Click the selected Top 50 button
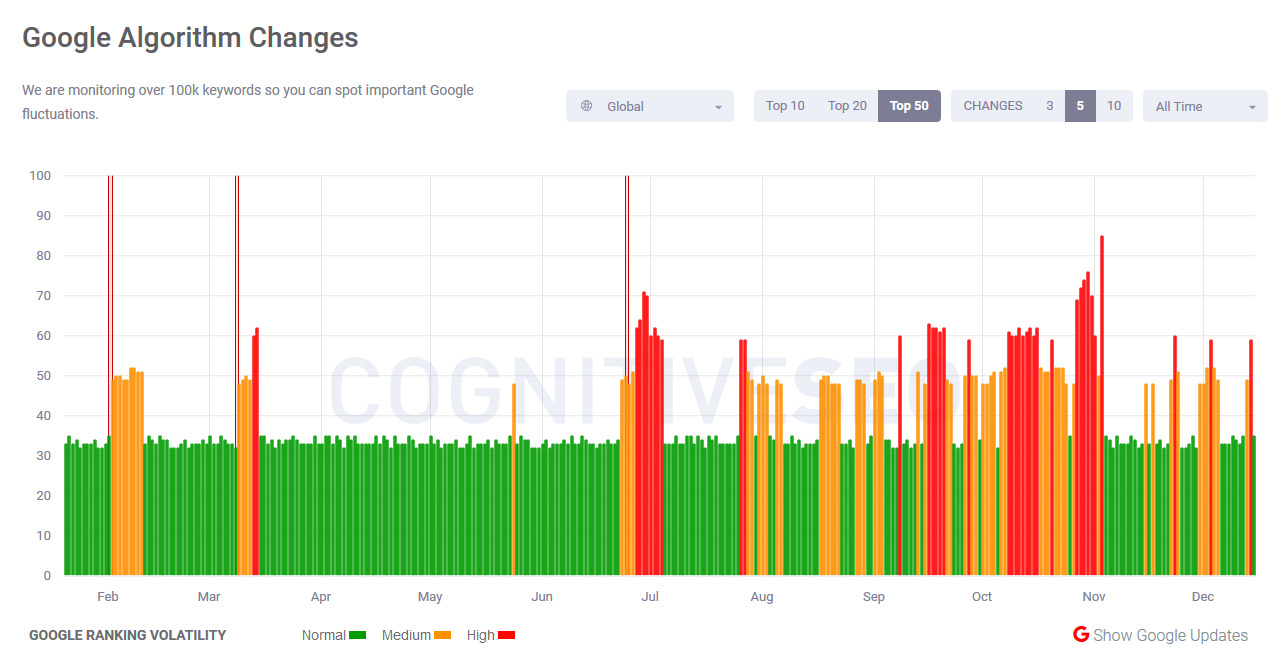Image resolution: width=1288 pixels, height=667 pixels. 909,105
